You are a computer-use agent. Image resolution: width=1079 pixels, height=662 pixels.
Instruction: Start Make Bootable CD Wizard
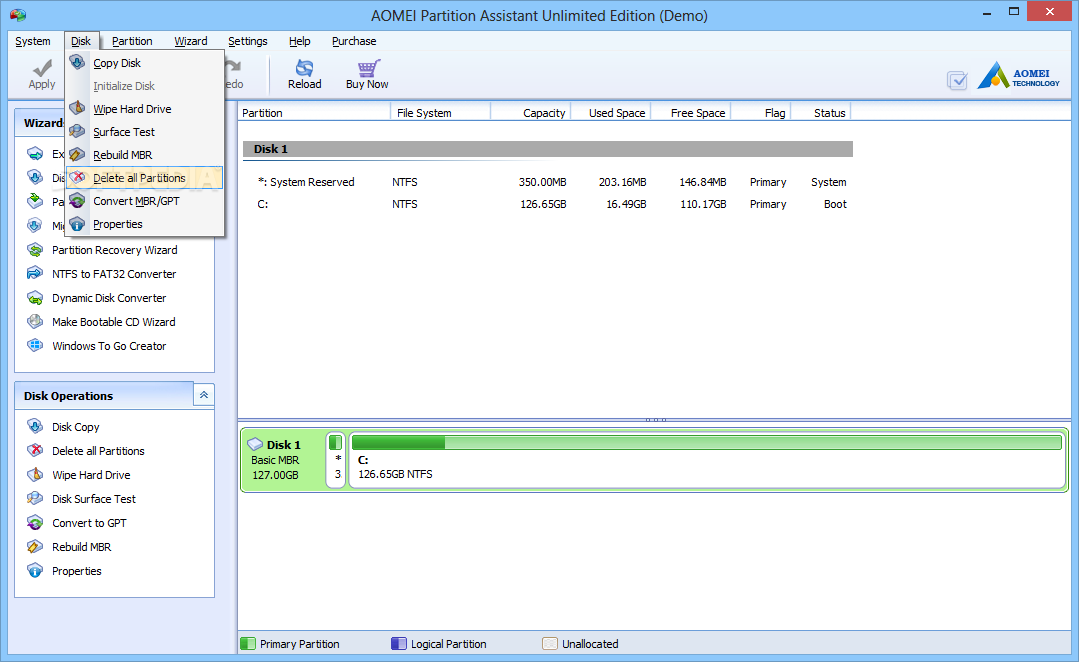(114, 322)
